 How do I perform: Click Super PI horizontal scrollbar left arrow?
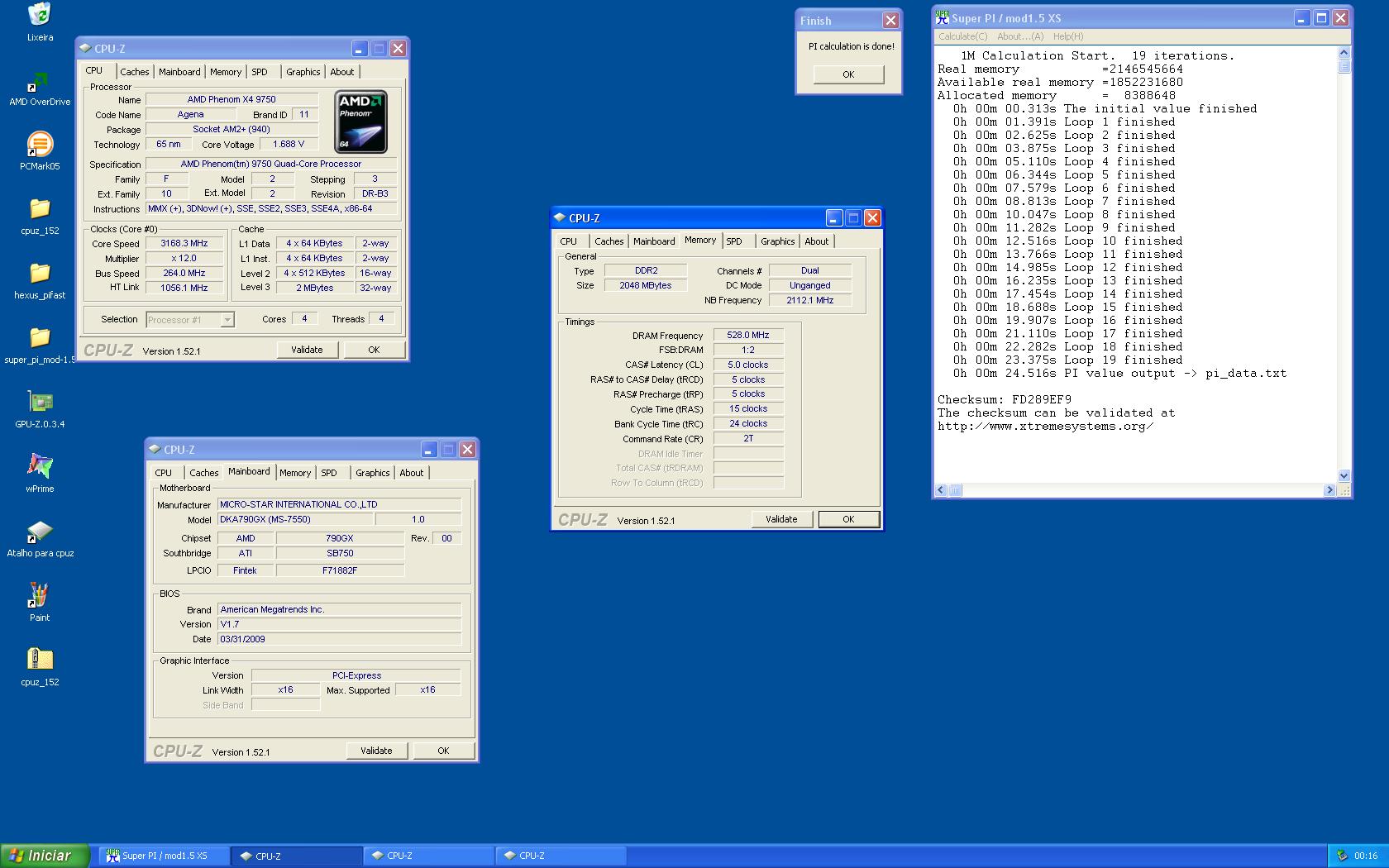pos(941,490)
